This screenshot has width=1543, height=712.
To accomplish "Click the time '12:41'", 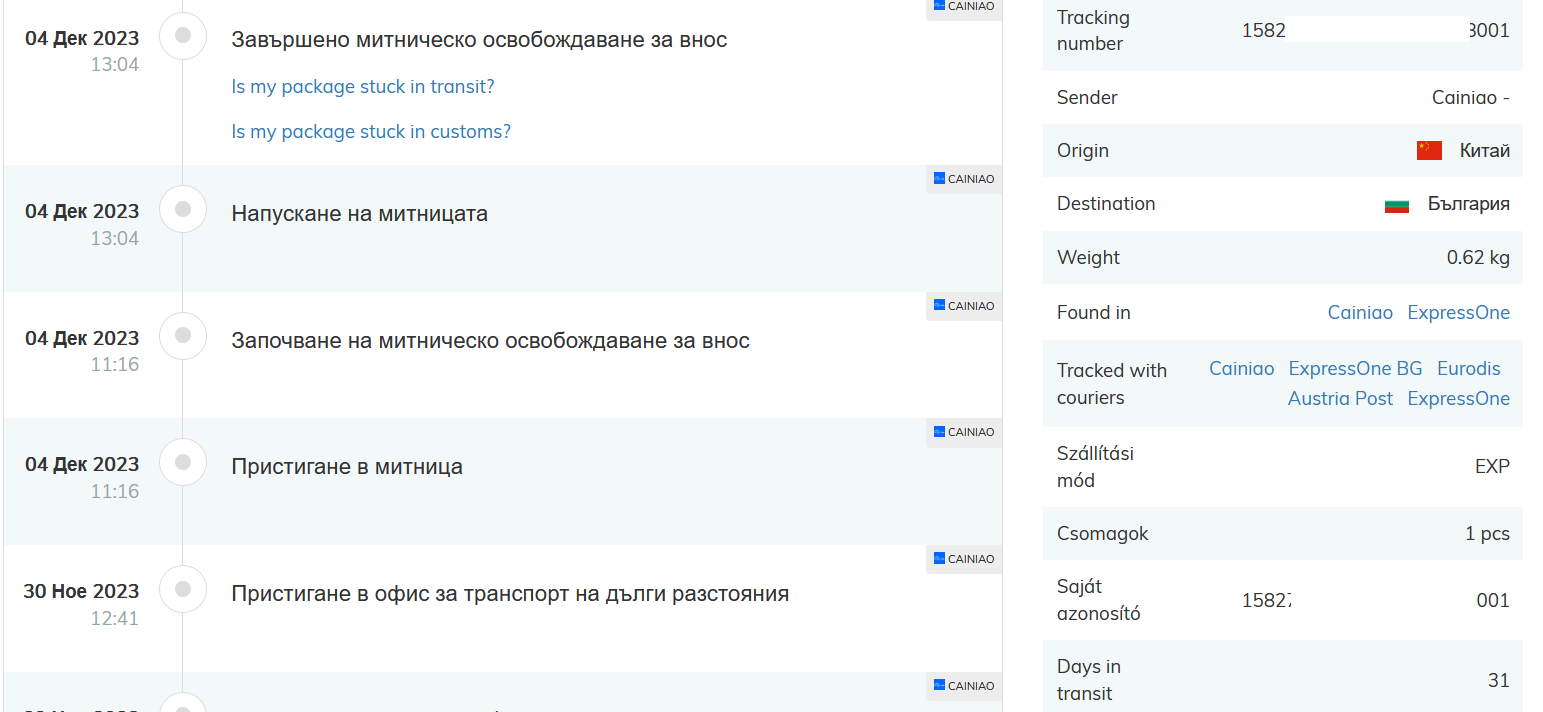I will [x=115, y=619].
